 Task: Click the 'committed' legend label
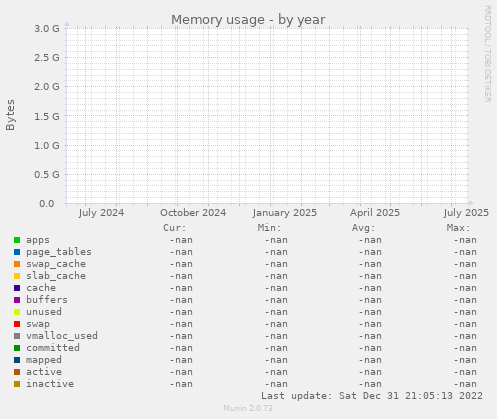coord(53,348)
